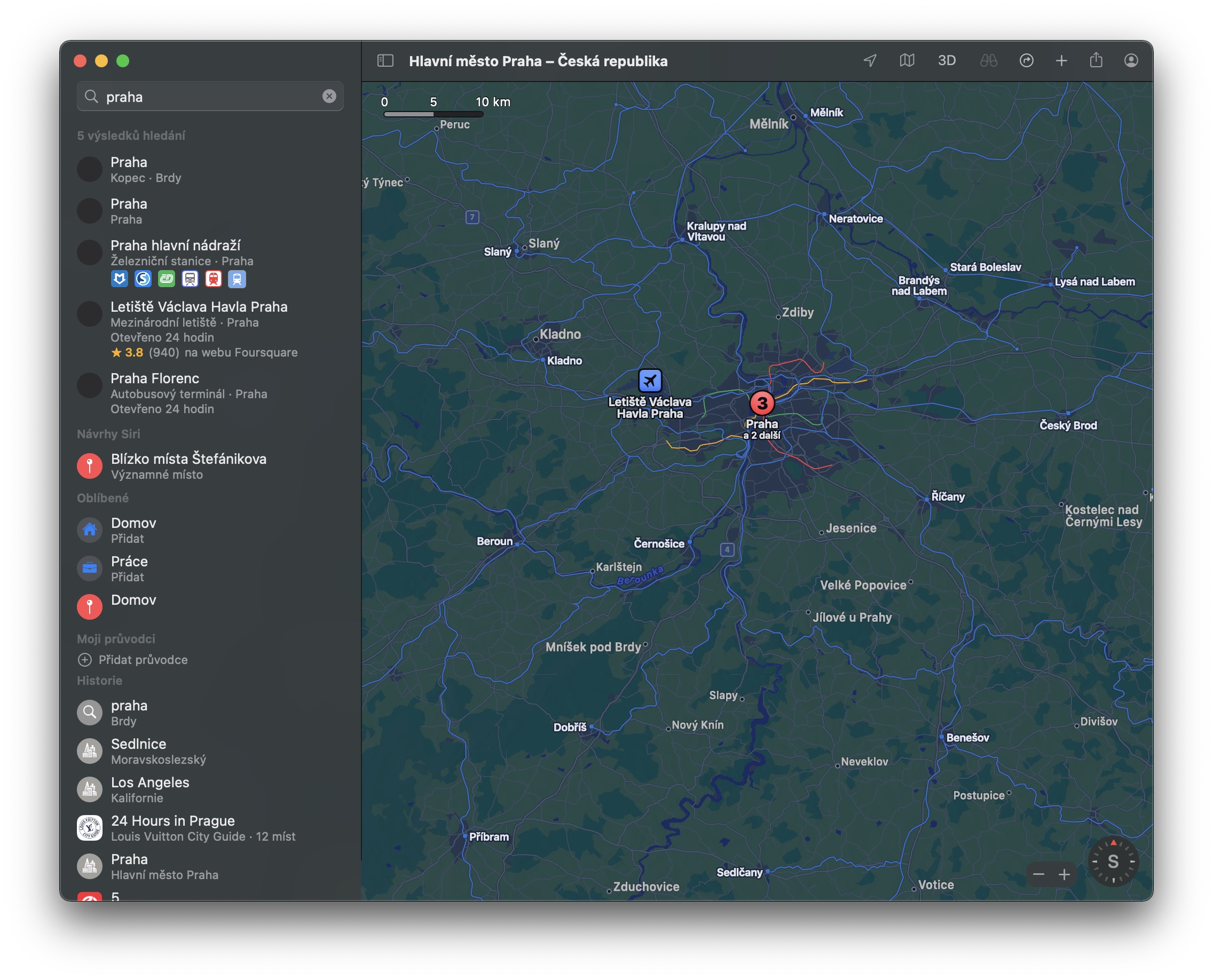Open the map mode selector

(x=907, y=60)
